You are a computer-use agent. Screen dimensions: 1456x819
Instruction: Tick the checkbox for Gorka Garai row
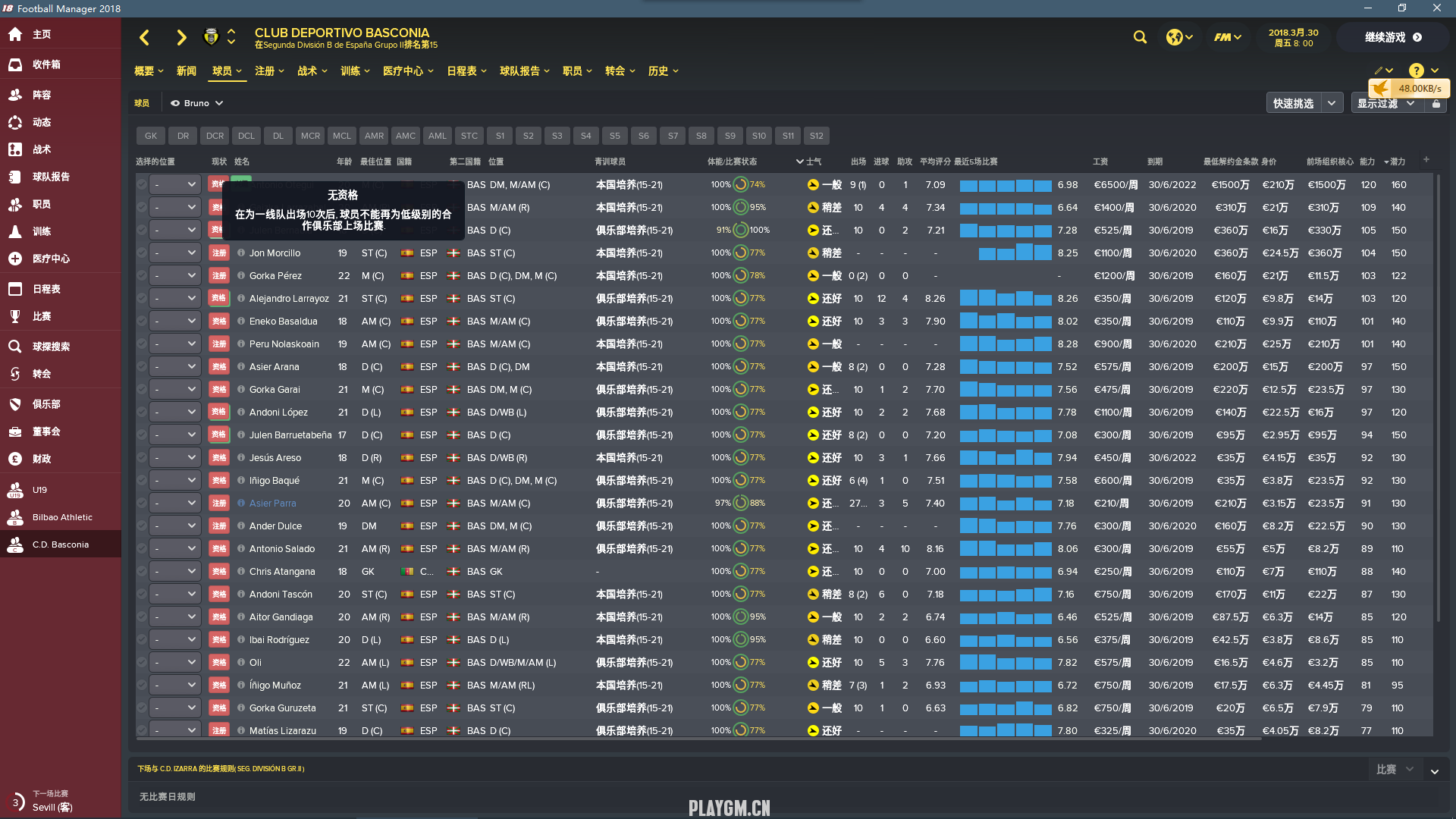[142, 389]
